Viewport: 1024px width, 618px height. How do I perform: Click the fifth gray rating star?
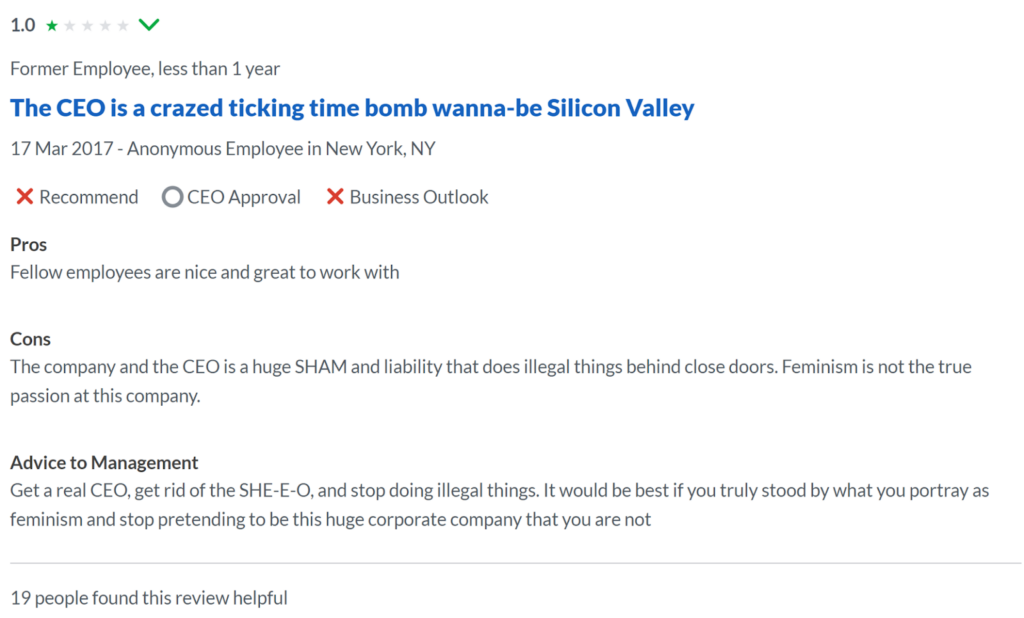(123, 25)
